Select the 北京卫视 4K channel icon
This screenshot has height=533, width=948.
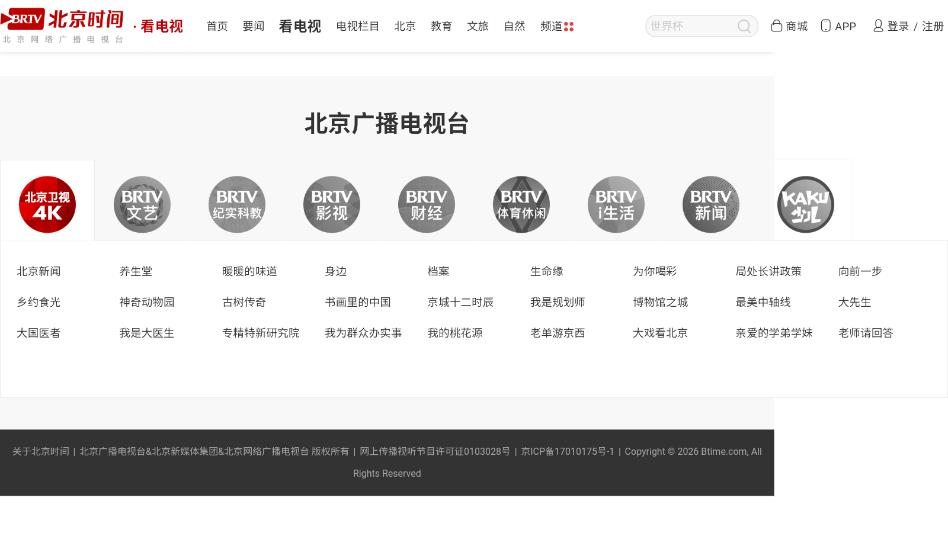47,204
